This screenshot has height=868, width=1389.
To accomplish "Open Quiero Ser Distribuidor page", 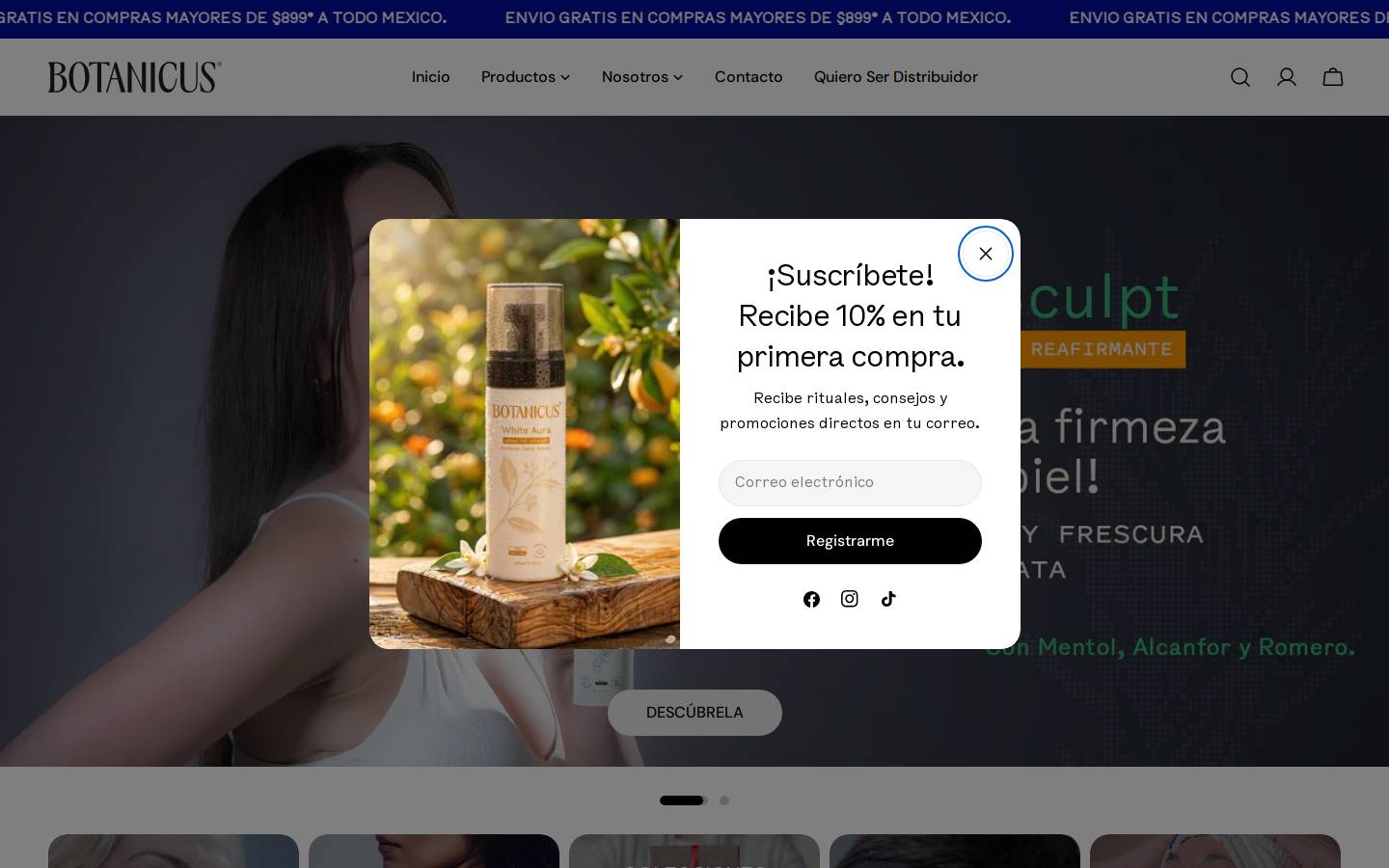I will (x=896, y=77).
